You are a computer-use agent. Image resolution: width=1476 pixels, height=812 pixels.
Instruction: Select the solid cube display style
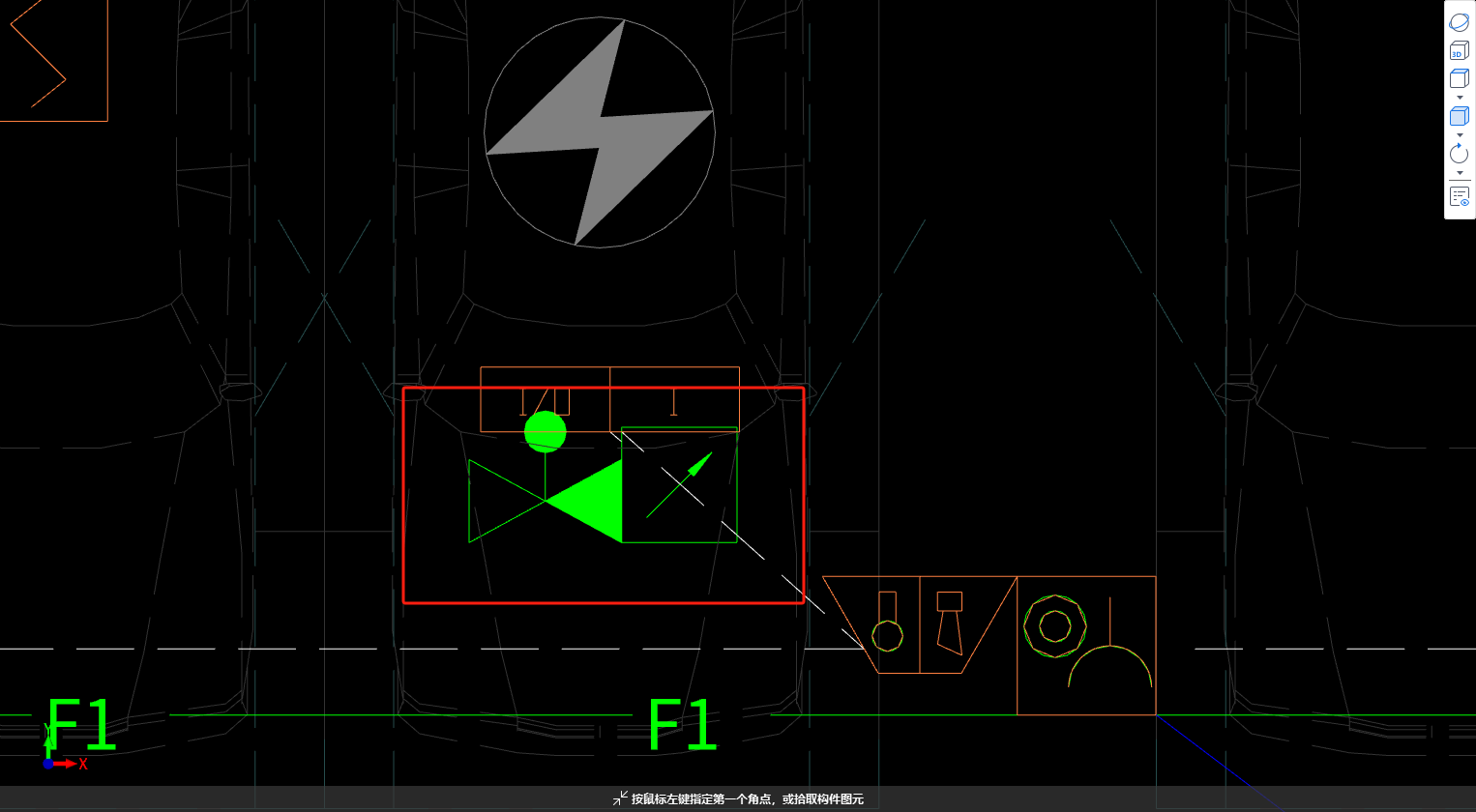coord(1460,117)
